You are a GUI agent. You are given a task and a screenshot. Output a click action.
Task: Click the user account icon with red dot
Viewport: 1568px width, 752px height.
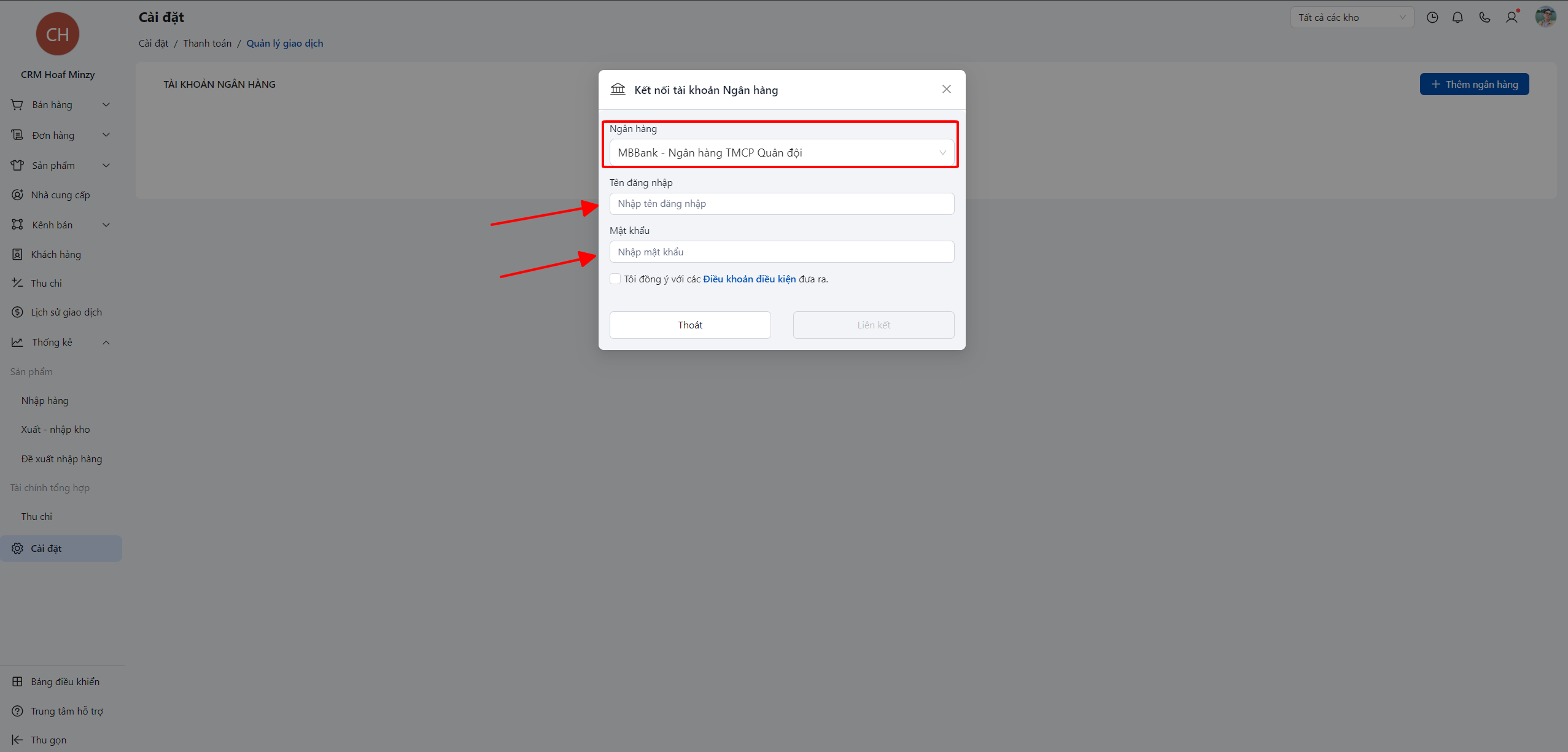[x=1512, y=17]
